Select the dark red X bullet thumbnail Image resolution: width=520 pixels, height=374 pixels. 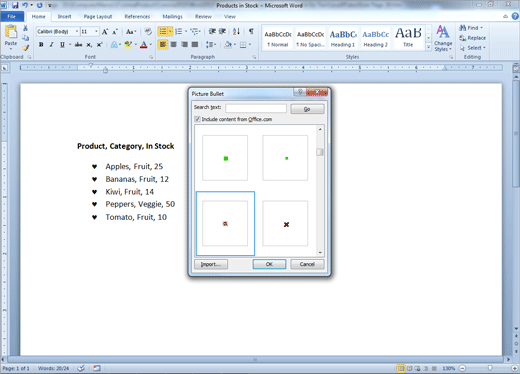click(x=285, y=224)
